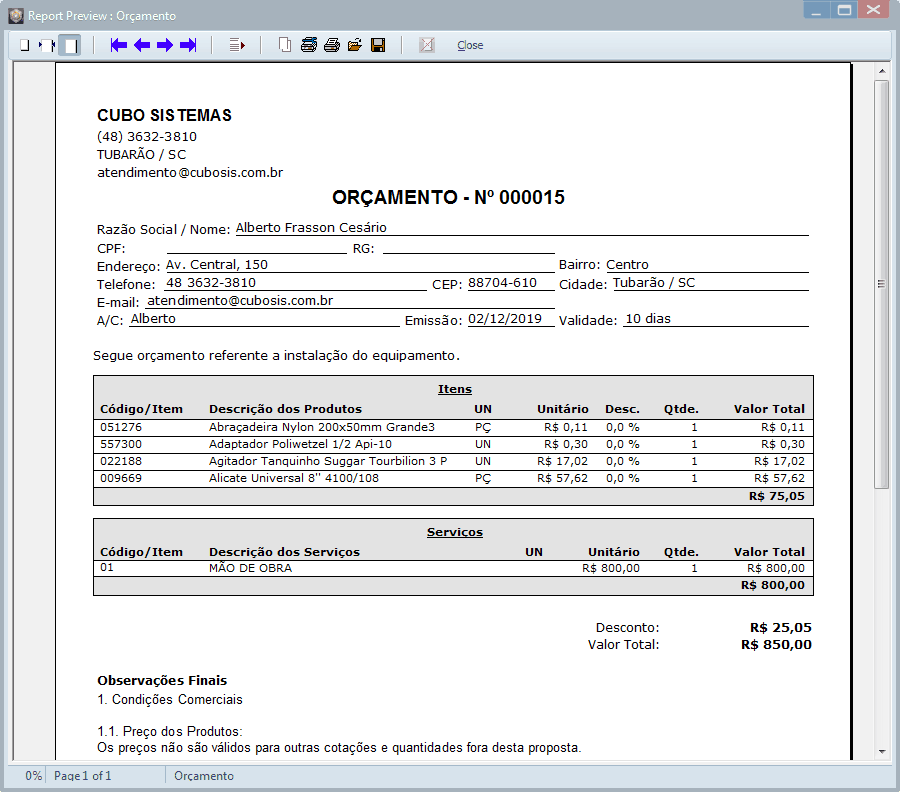900x792 pixels.
Task: Click item row Alicate Universal 8'' 4100/108
Action: click(x=453, y=479)
